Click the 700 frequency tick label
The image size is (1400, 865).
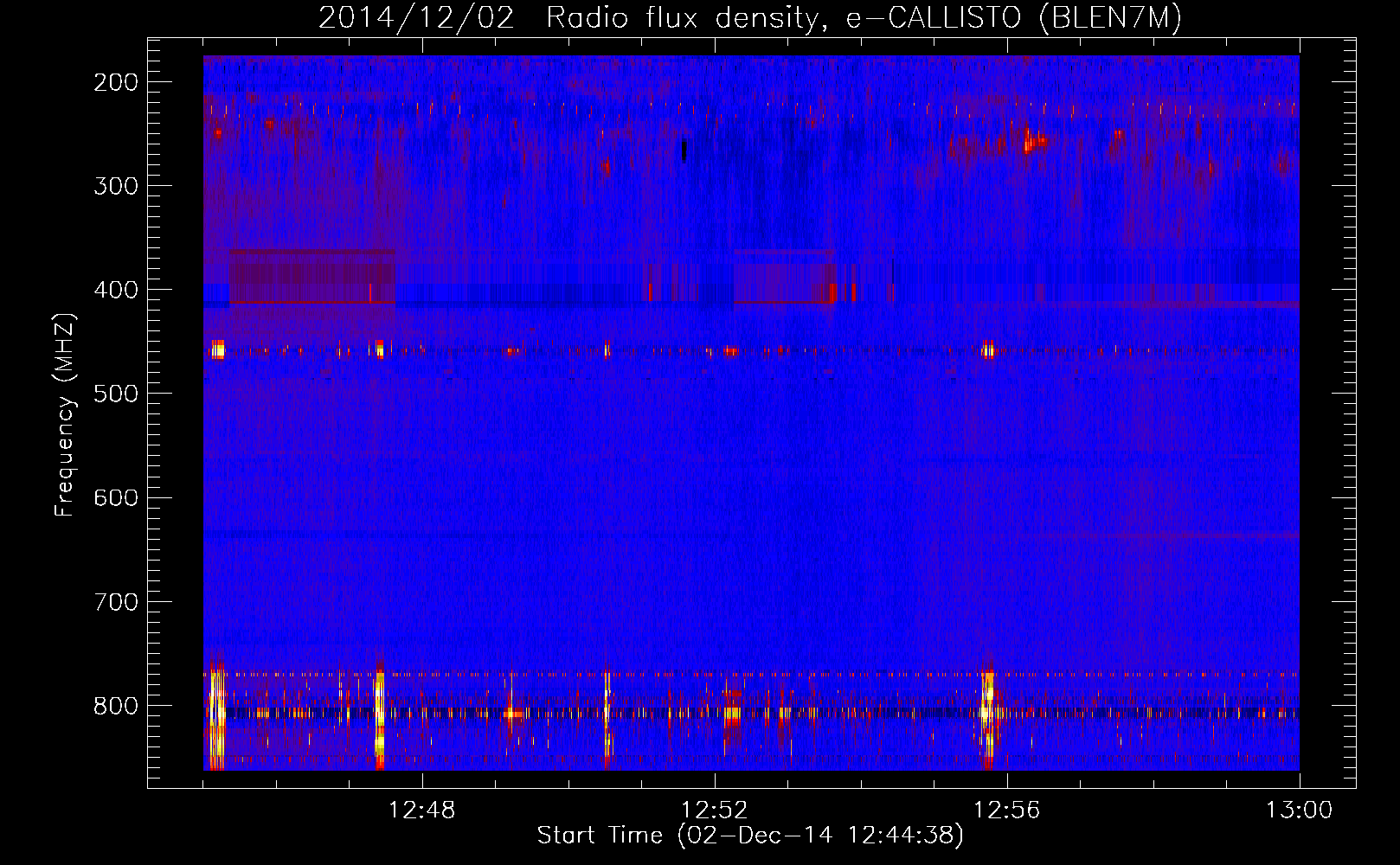point(116,602)
